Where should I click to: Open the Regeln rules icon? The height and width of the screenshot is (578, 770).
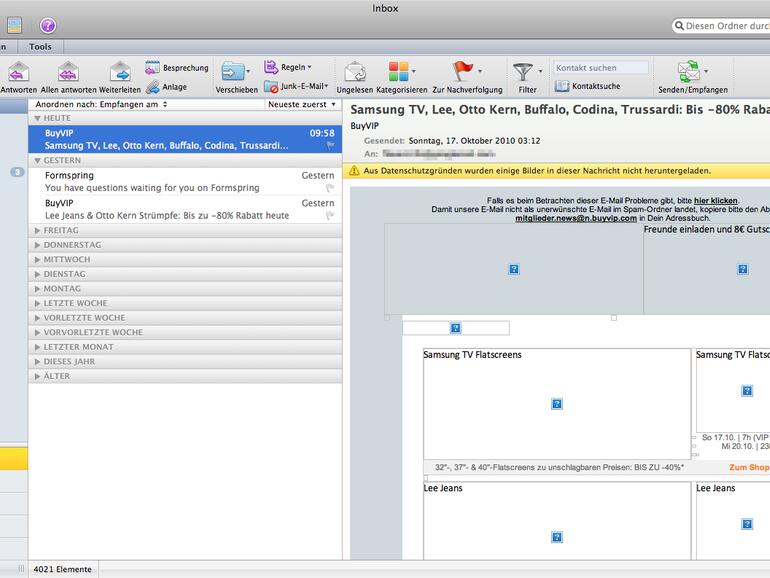click(271, 67)
